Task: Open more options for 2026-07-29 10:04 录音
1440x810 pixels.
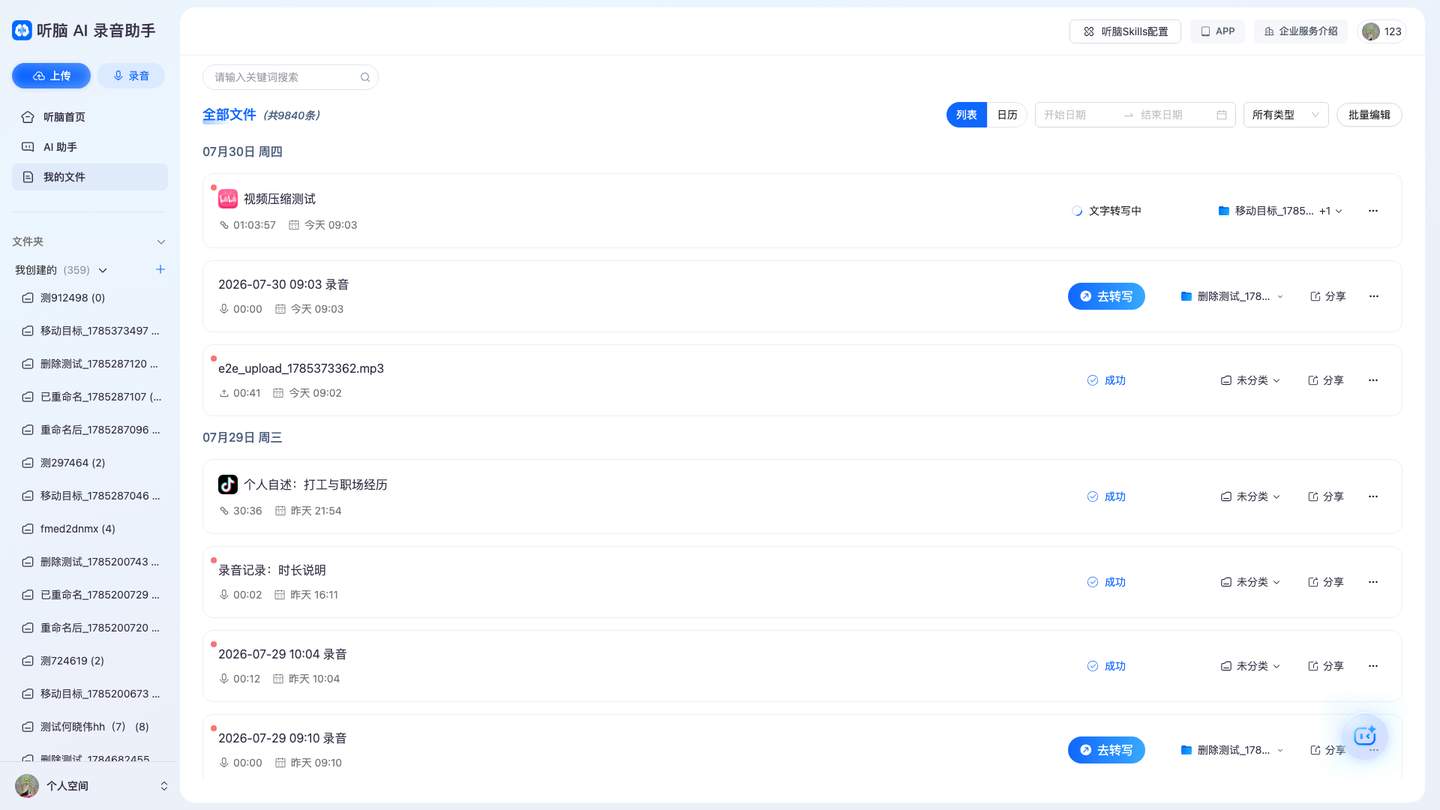Action: (x=1373, y=666)
